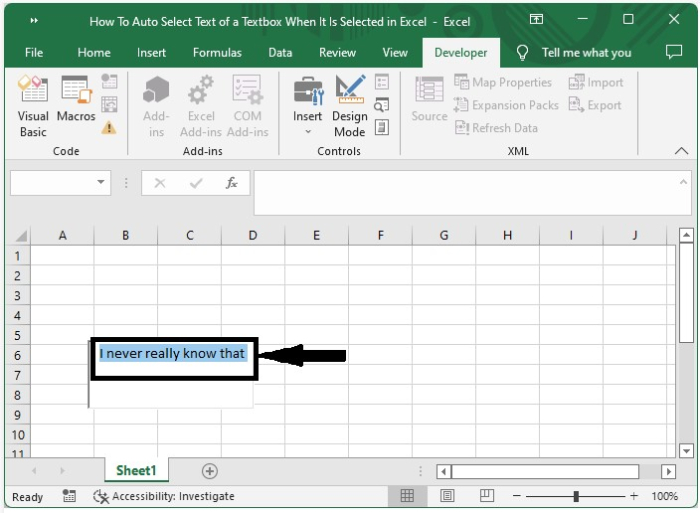Click horizontal scrollbar right arrow
The image size is (700, 513).
tap(668, 471)
